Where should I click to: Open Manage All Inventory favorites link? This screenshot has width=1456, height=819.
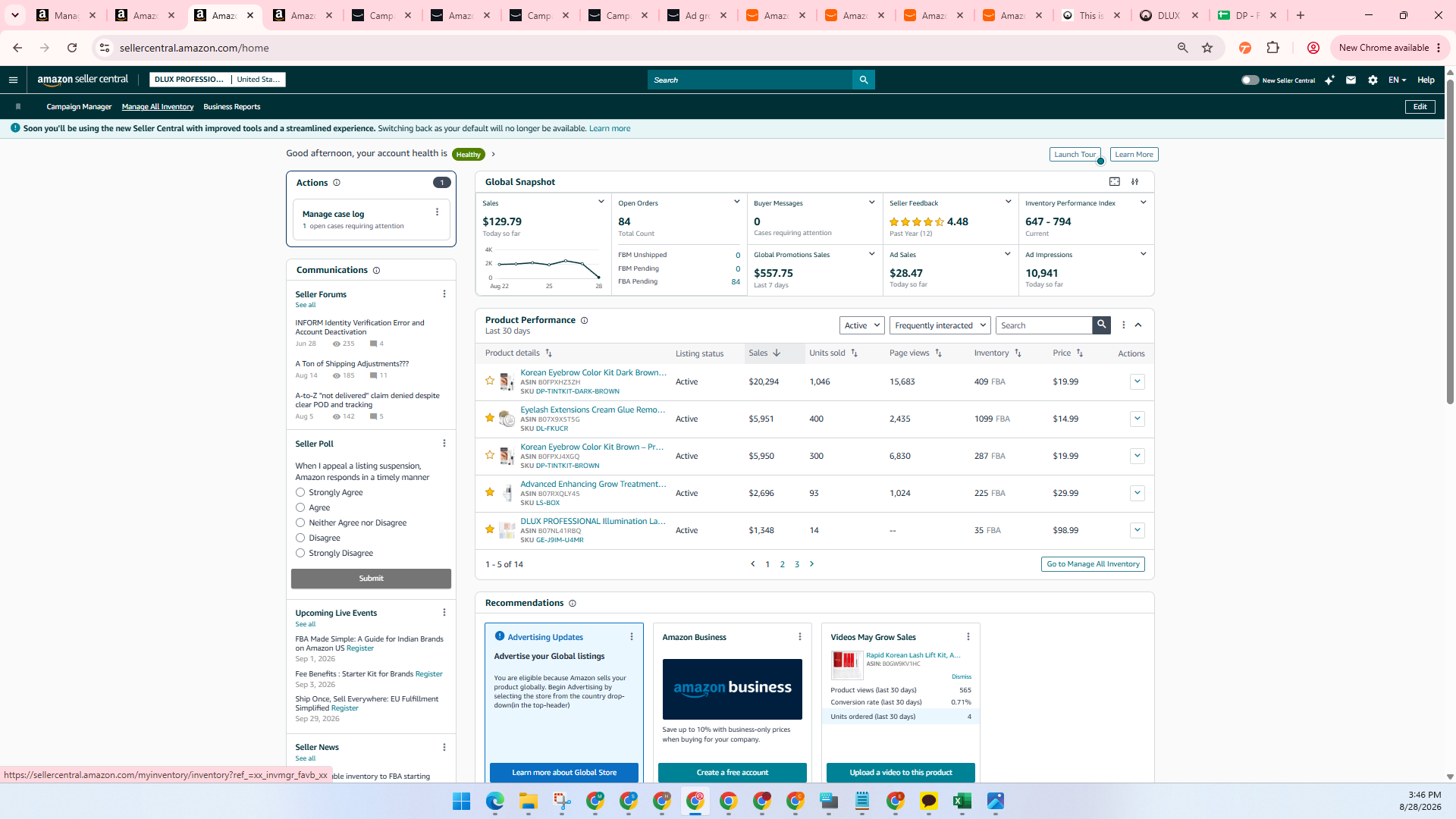click(x=158, y=107)
